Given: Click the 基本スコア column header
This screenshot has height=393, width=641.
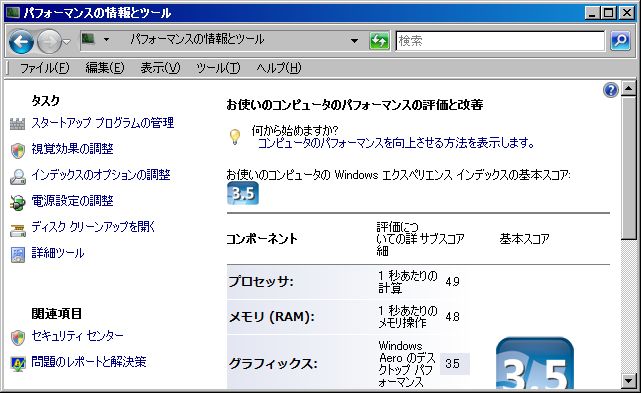Looking at the screenshot, I should [524, 238].
